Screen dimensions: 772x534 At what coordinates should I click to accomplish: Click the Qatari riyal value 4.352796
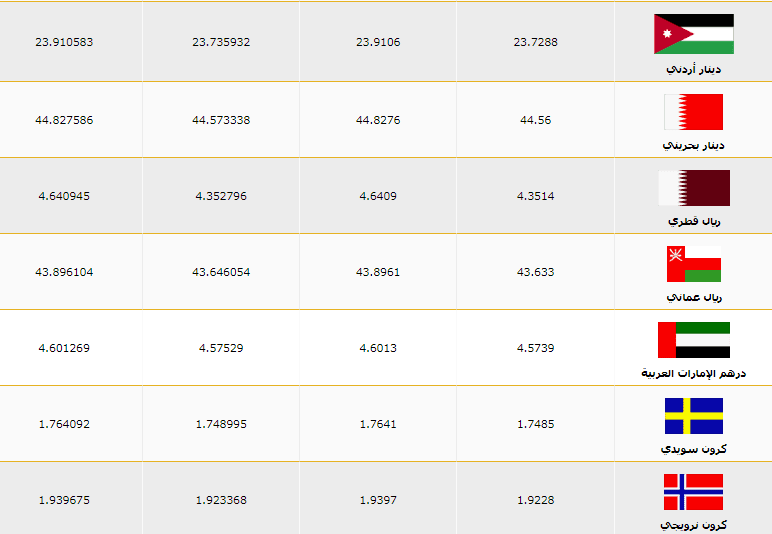[221, 196]
